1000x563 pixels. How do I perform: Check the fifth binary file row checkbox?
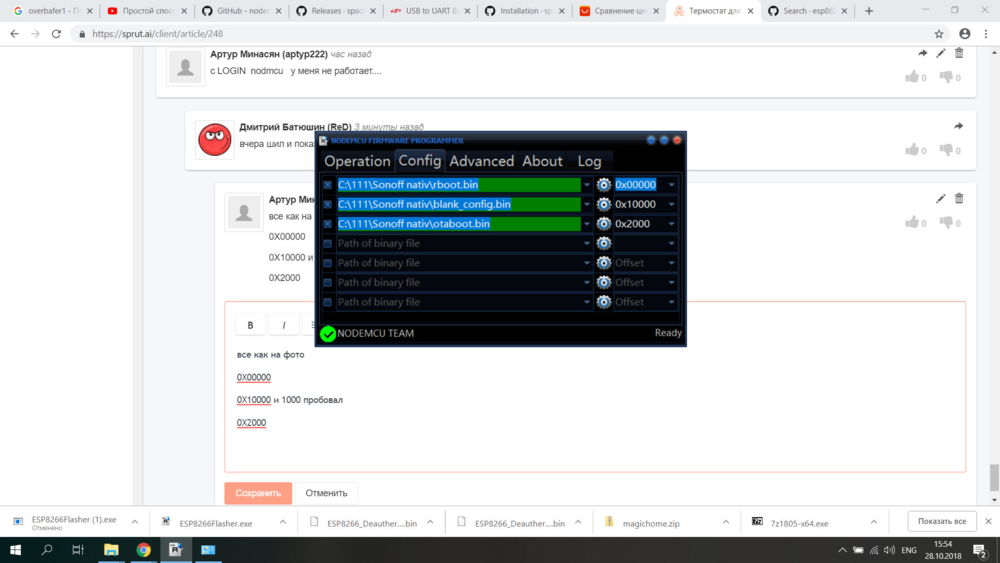coord(328,263)
